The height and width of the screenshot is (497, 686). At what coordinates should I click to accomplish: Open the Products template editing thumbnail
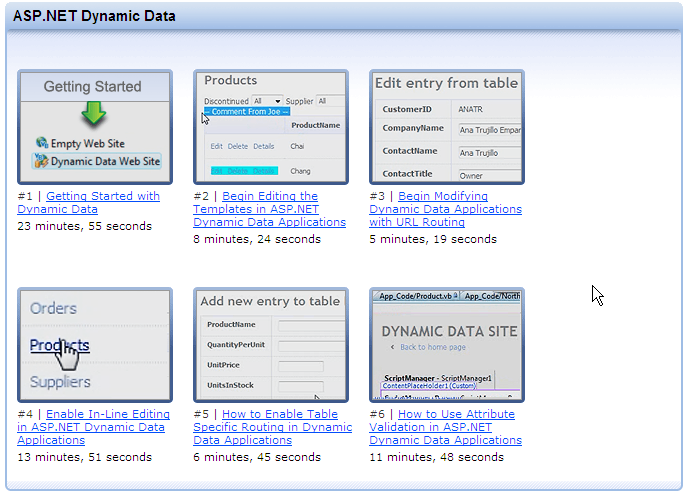coord(271,127)
